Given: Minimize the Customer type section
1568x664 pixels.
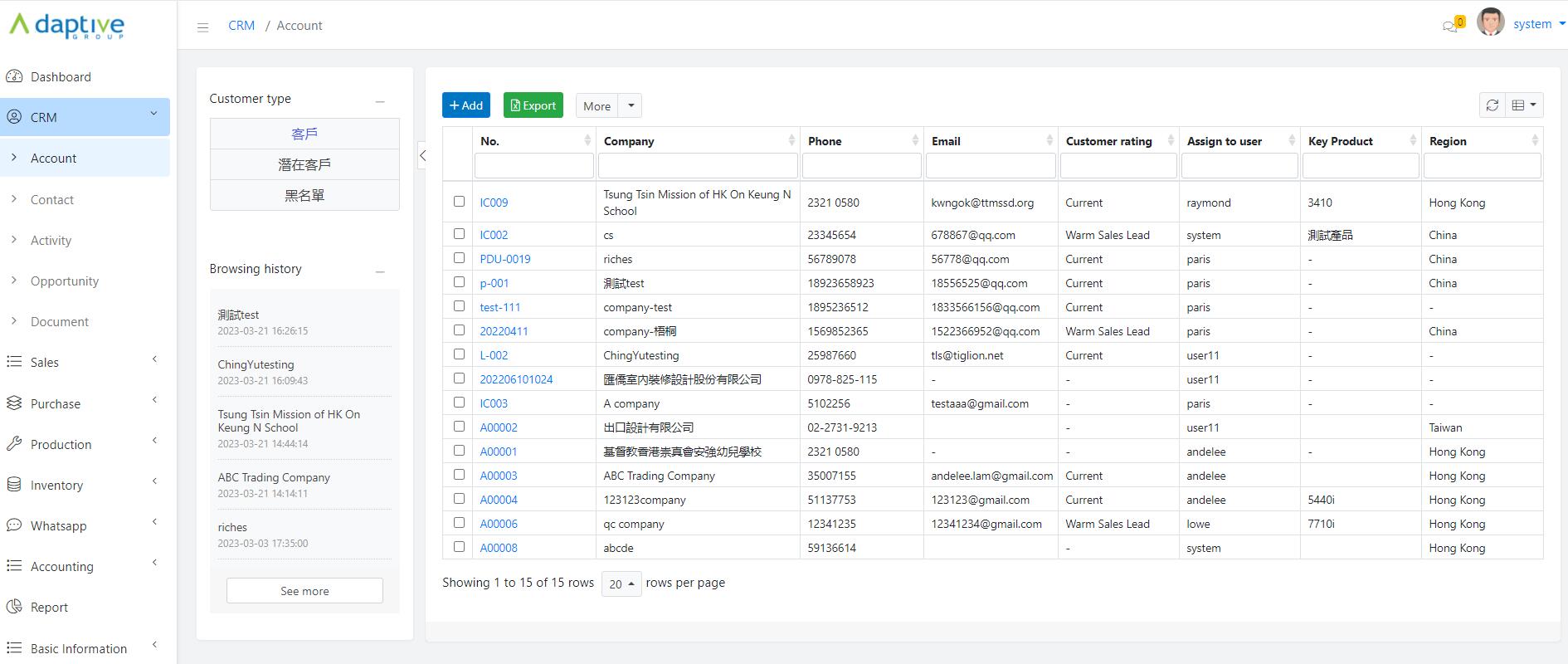Looking at the screenshot, I should [x=380, y=101].
